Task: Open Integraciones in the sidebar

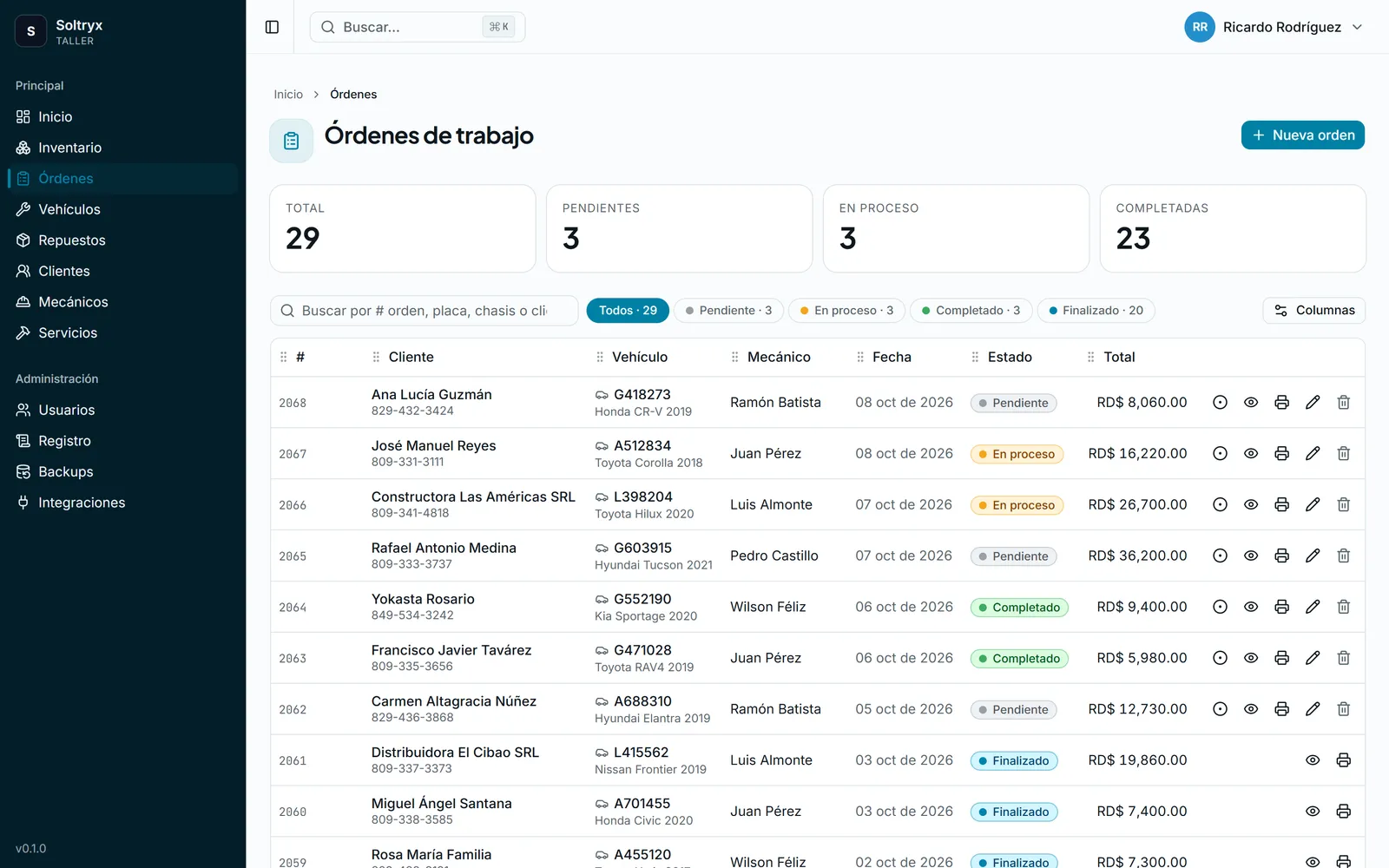Action: 122,503
